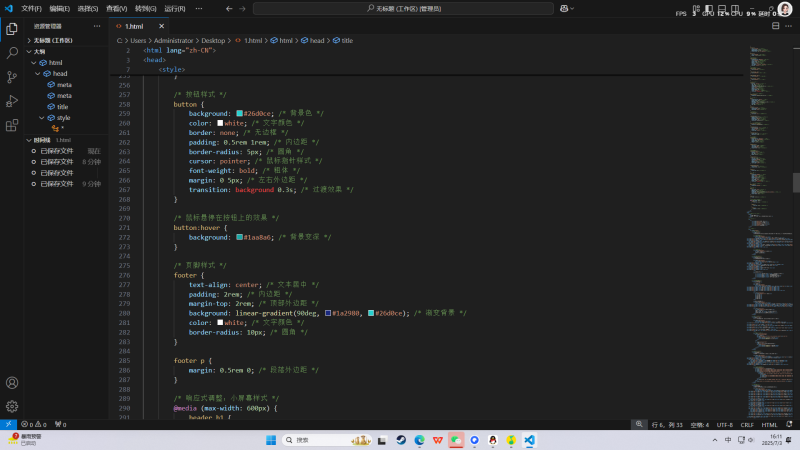Click the zoom magnifier in status bar

pos(639,424)
